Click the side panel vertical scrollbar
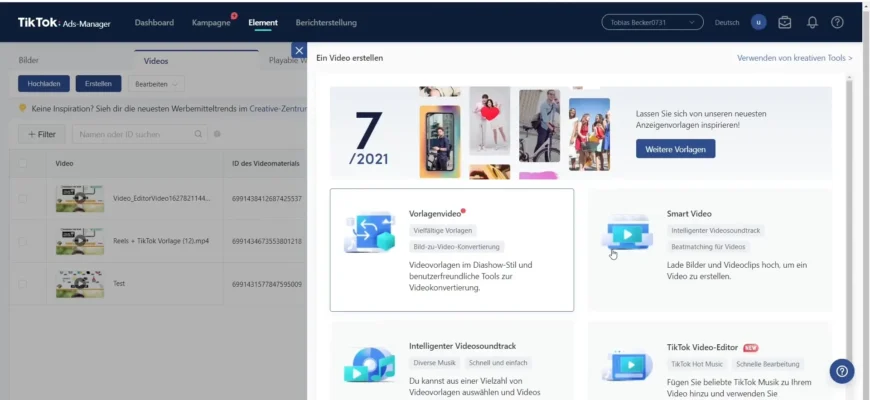 click(x=848, y=222)
